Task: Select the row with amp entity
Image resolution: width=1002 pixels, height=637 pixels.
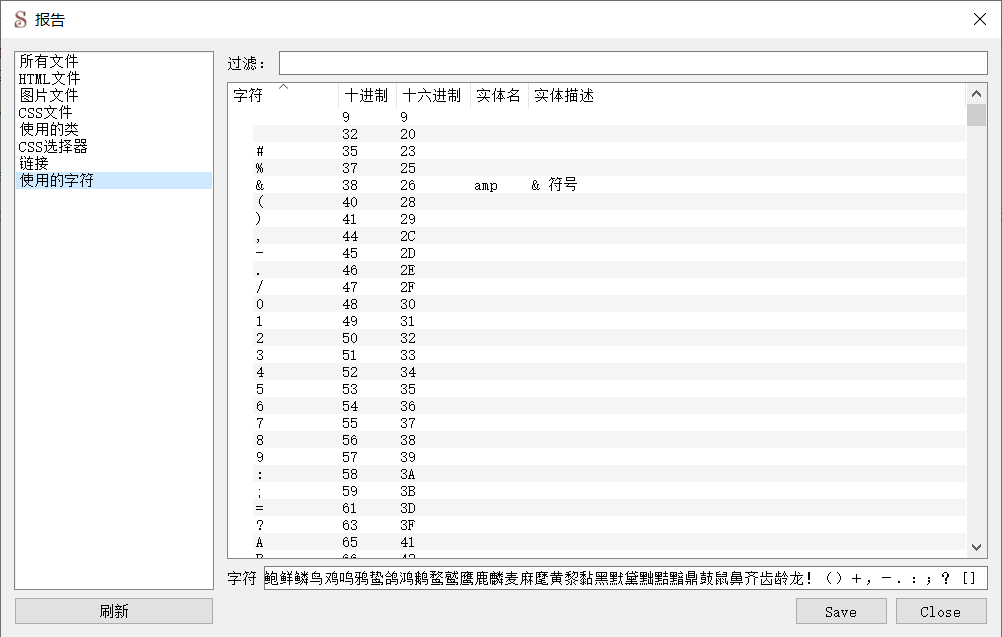Action: (486, 185)
